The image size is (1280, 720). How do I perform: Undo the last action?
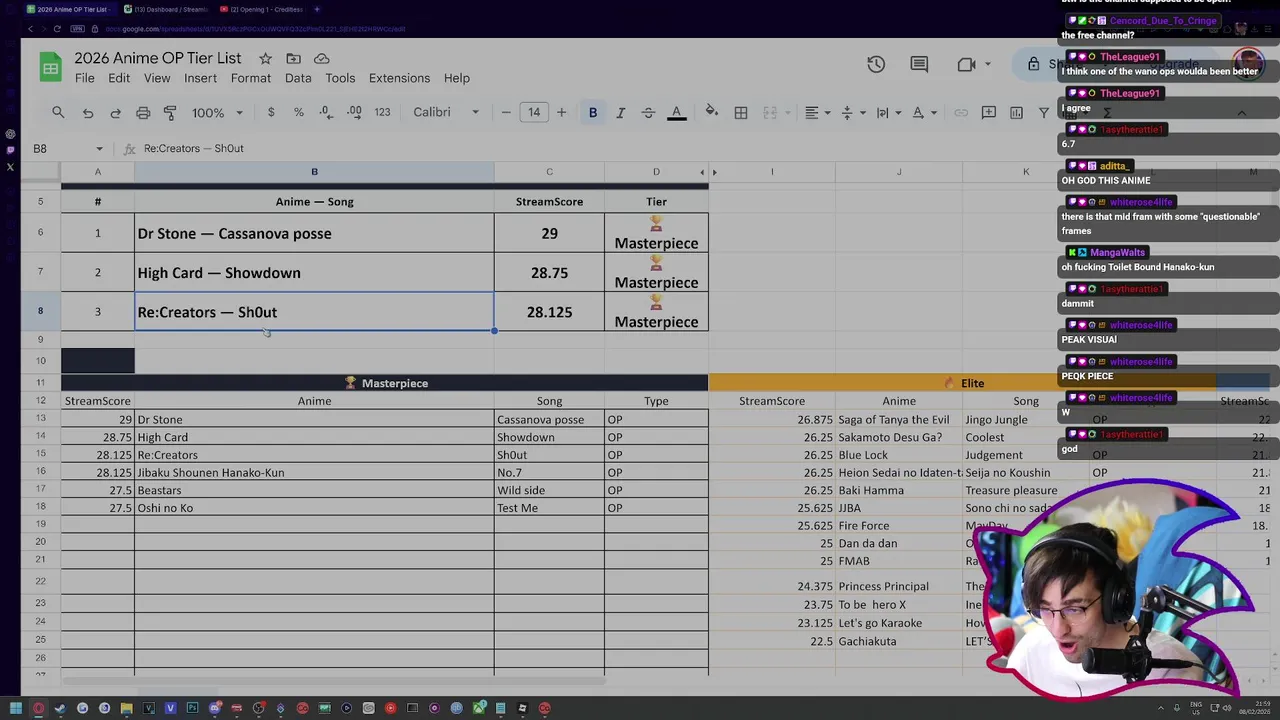(88, 113)
